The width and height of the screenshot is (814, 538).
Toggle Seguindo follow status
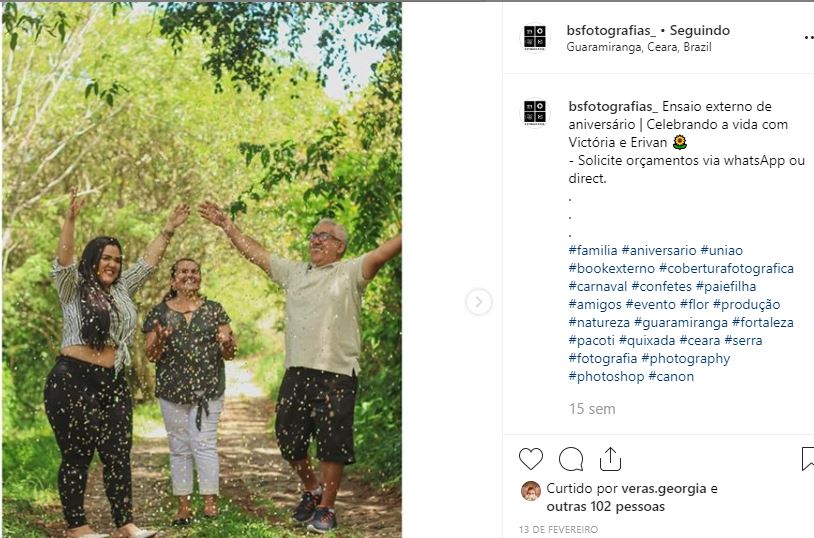[699, 31]
